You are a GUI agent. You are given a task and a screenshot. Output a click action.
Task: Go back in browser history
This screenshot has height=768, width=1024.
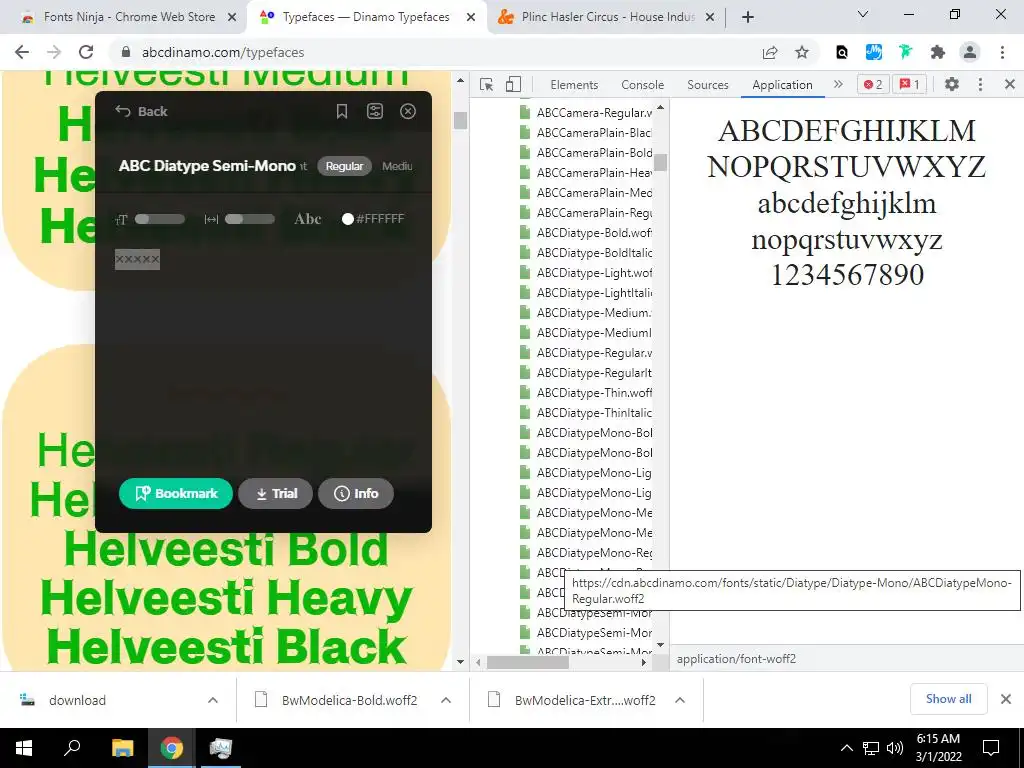click(22, 52)
